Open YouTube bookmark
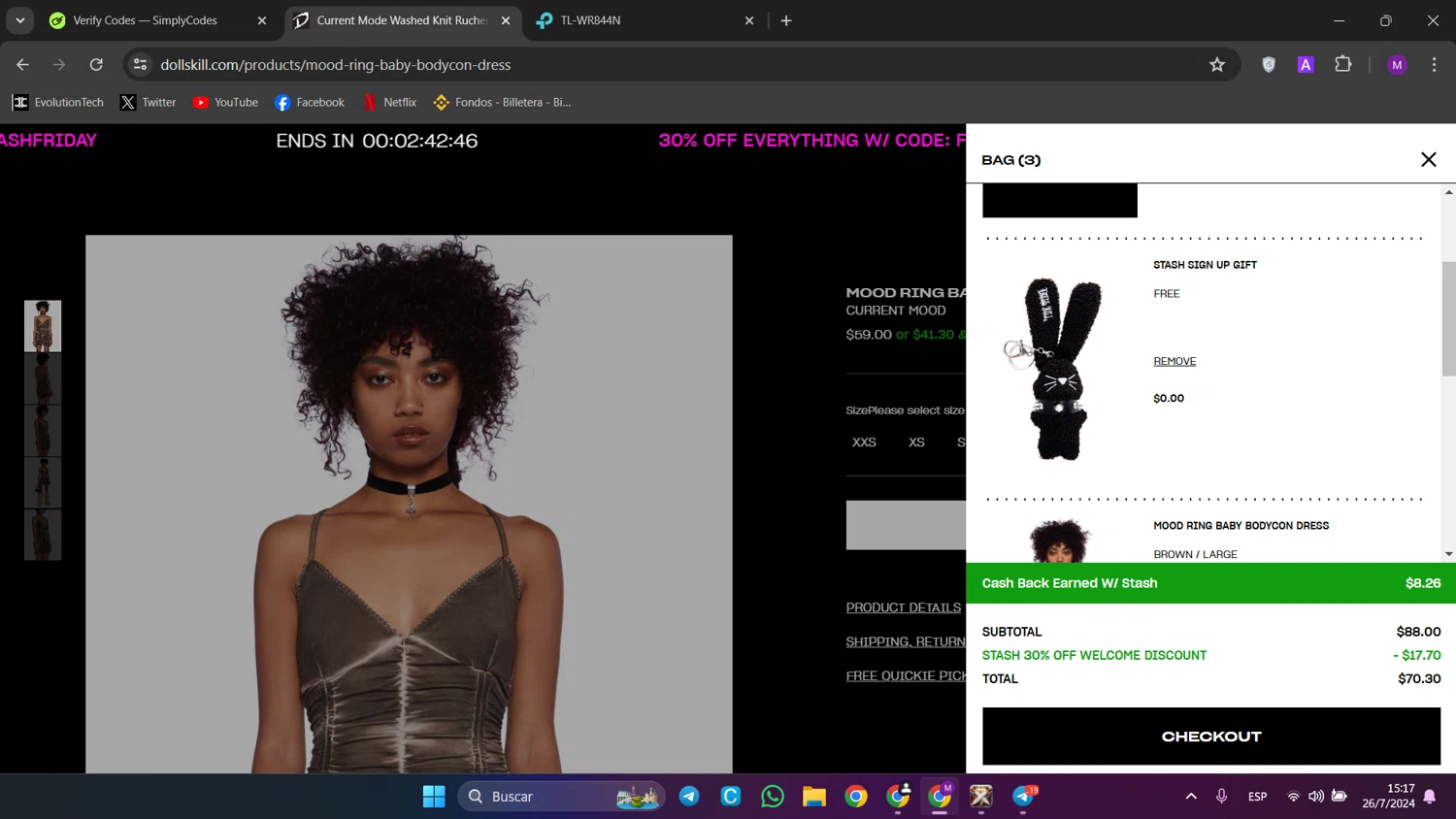Image resolution: width=1456 pixels, height=819 pixels. point(225,102)
